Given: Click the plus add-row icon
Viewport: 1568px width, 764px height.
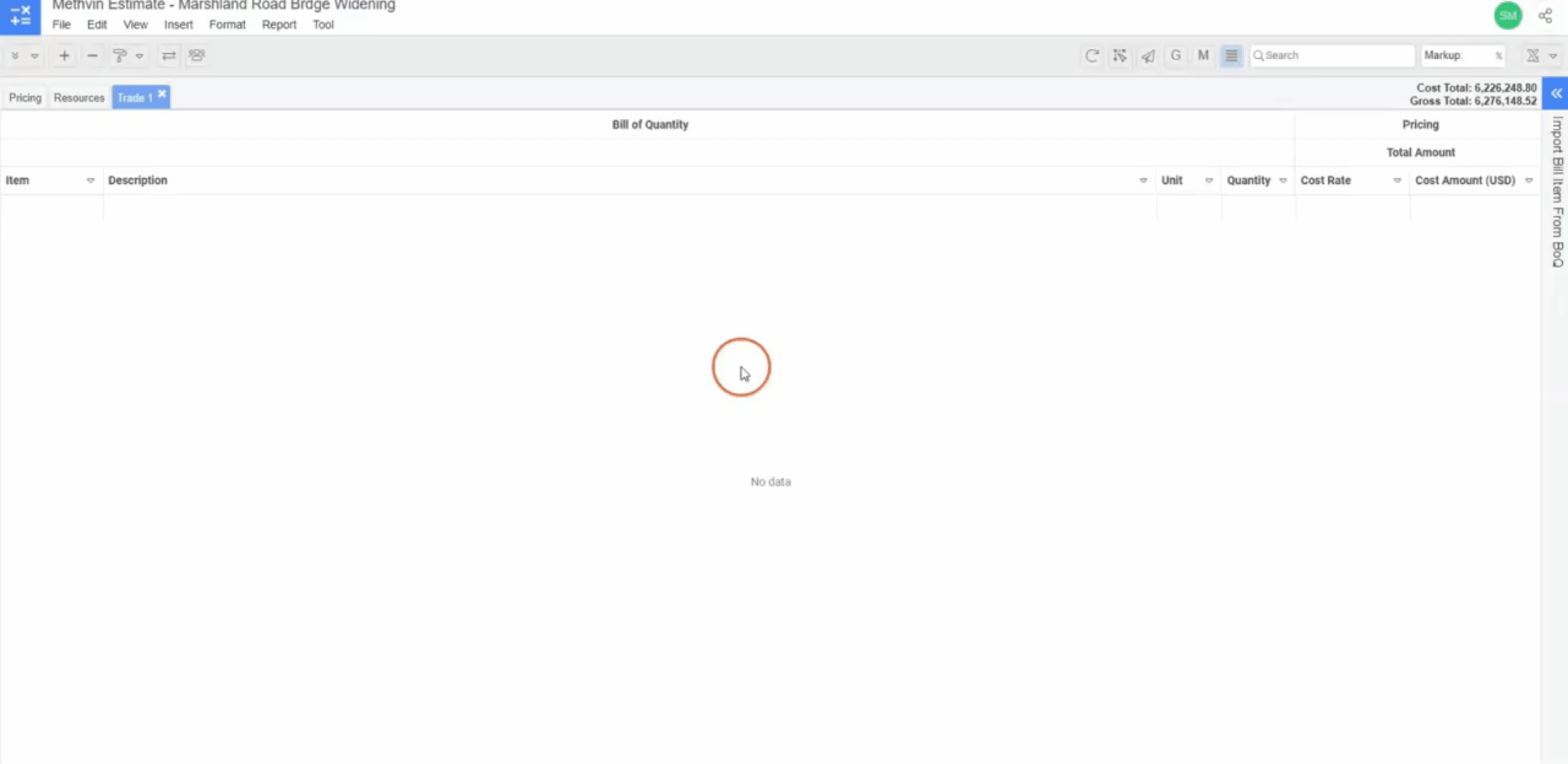Looking at the screenshot, I should point(64,55).
